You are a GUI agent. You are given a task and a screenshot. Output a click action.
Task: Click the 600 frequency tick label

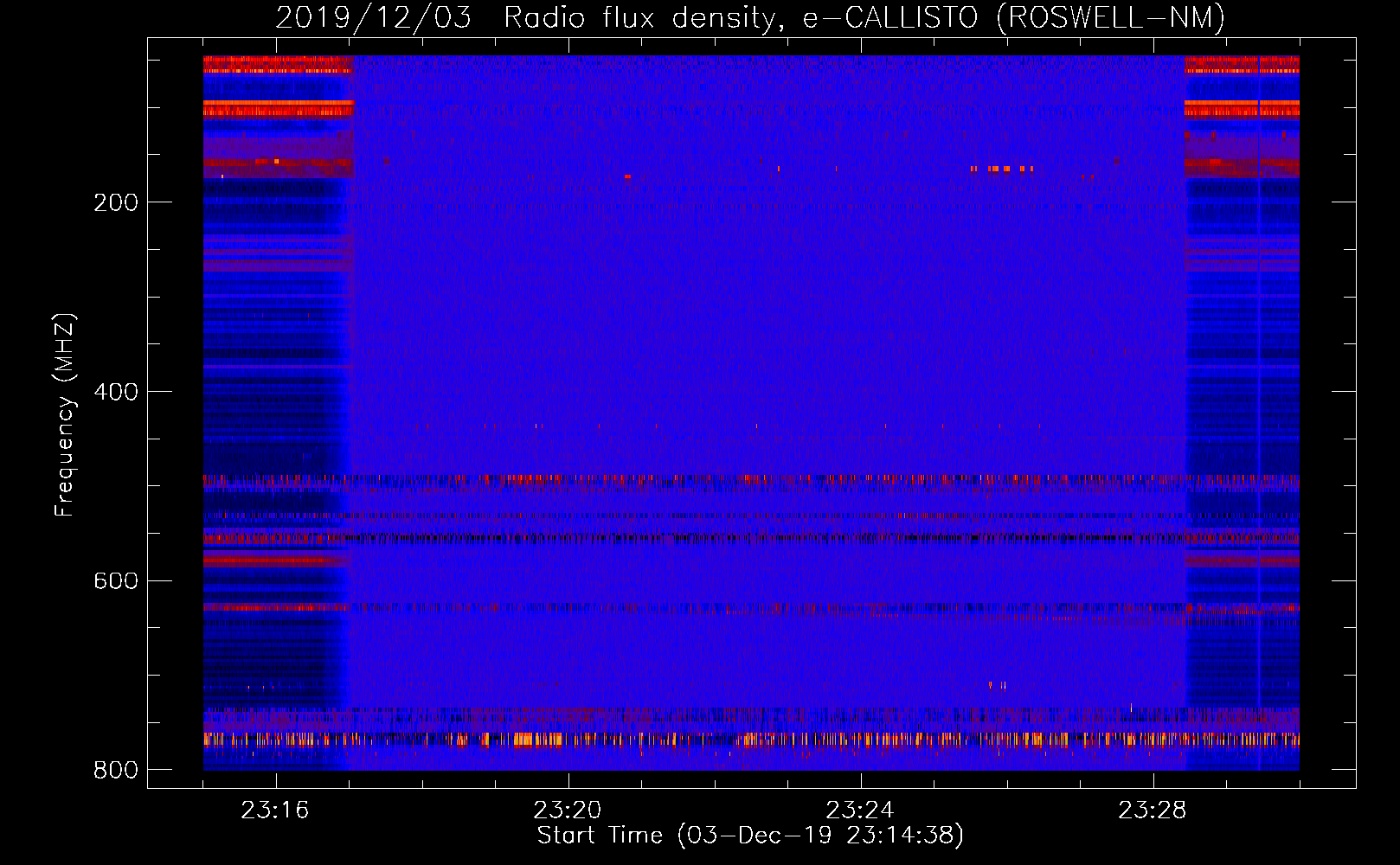pyautogui.click(x=116, y=580)
